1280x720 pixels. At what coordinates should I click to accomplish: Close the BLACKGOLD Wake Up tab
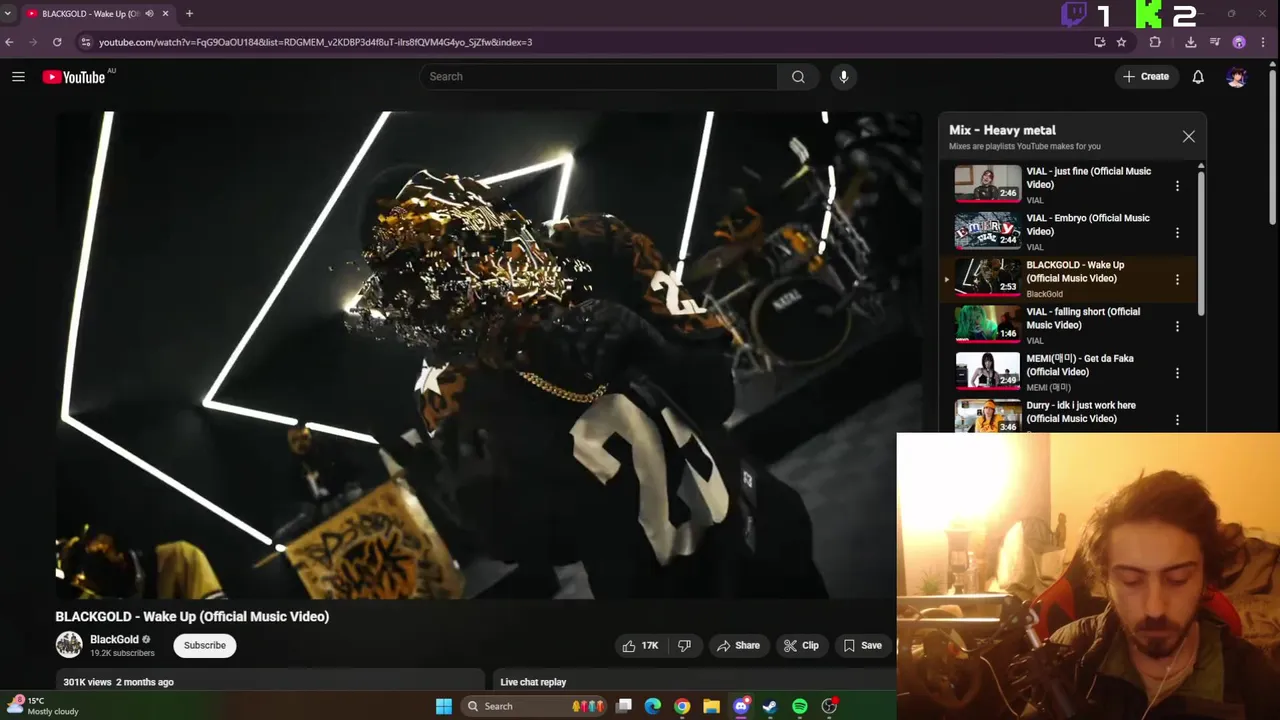[165, 14]
